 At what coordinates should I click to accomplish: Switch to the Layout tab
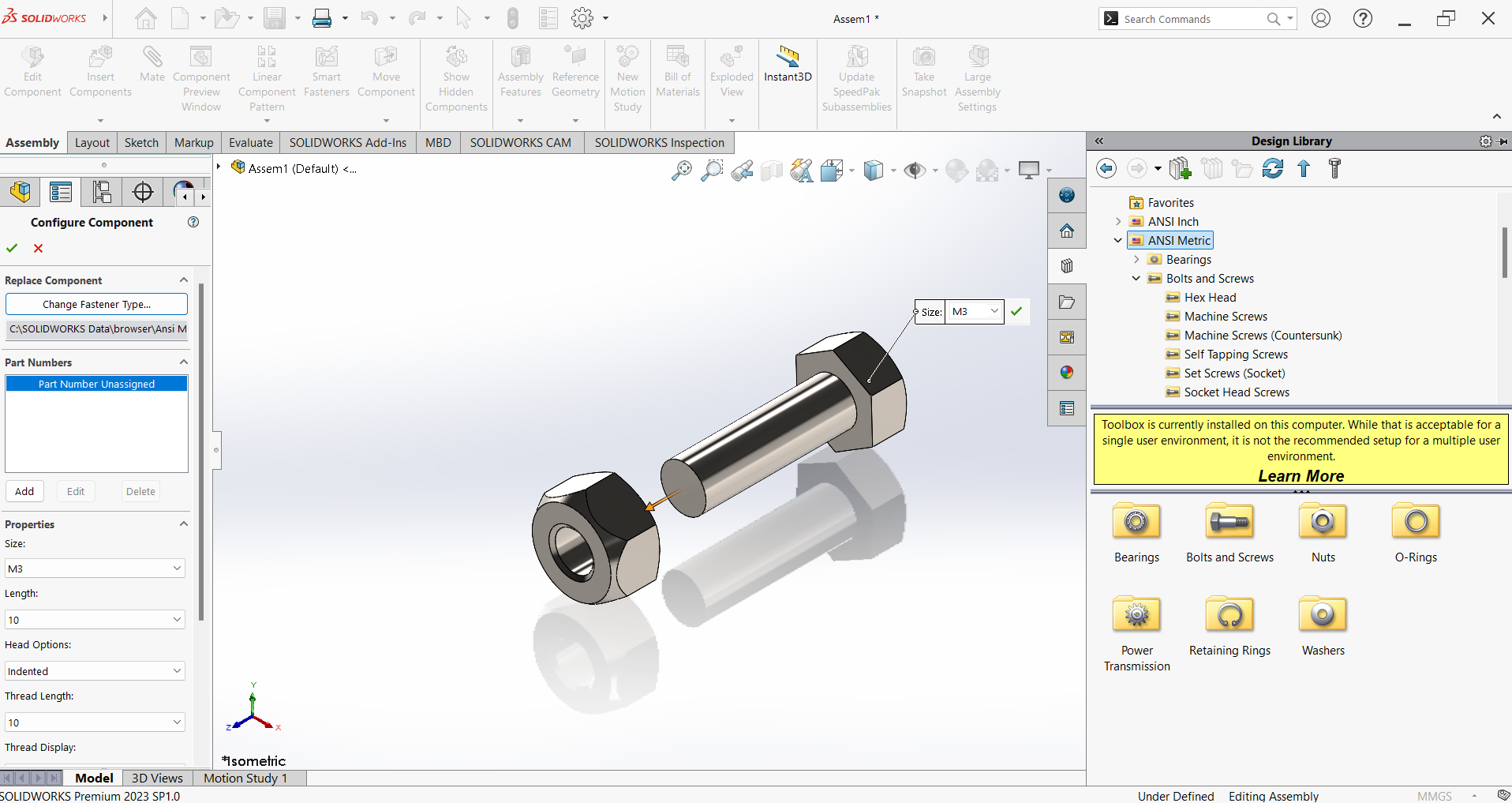click(92, 142)
